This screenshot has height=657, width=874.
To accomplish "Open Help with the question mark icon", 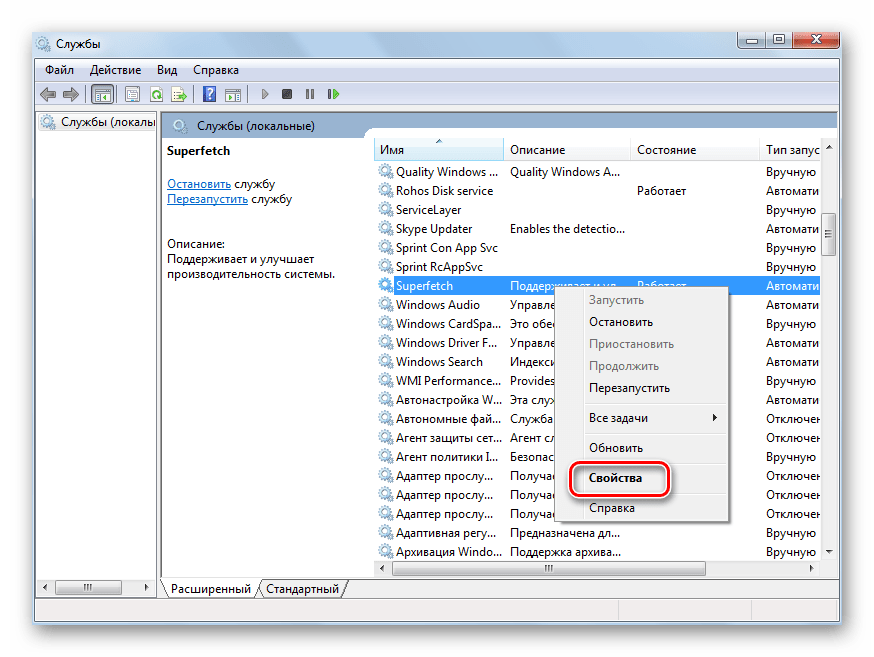I will [209, 94].
